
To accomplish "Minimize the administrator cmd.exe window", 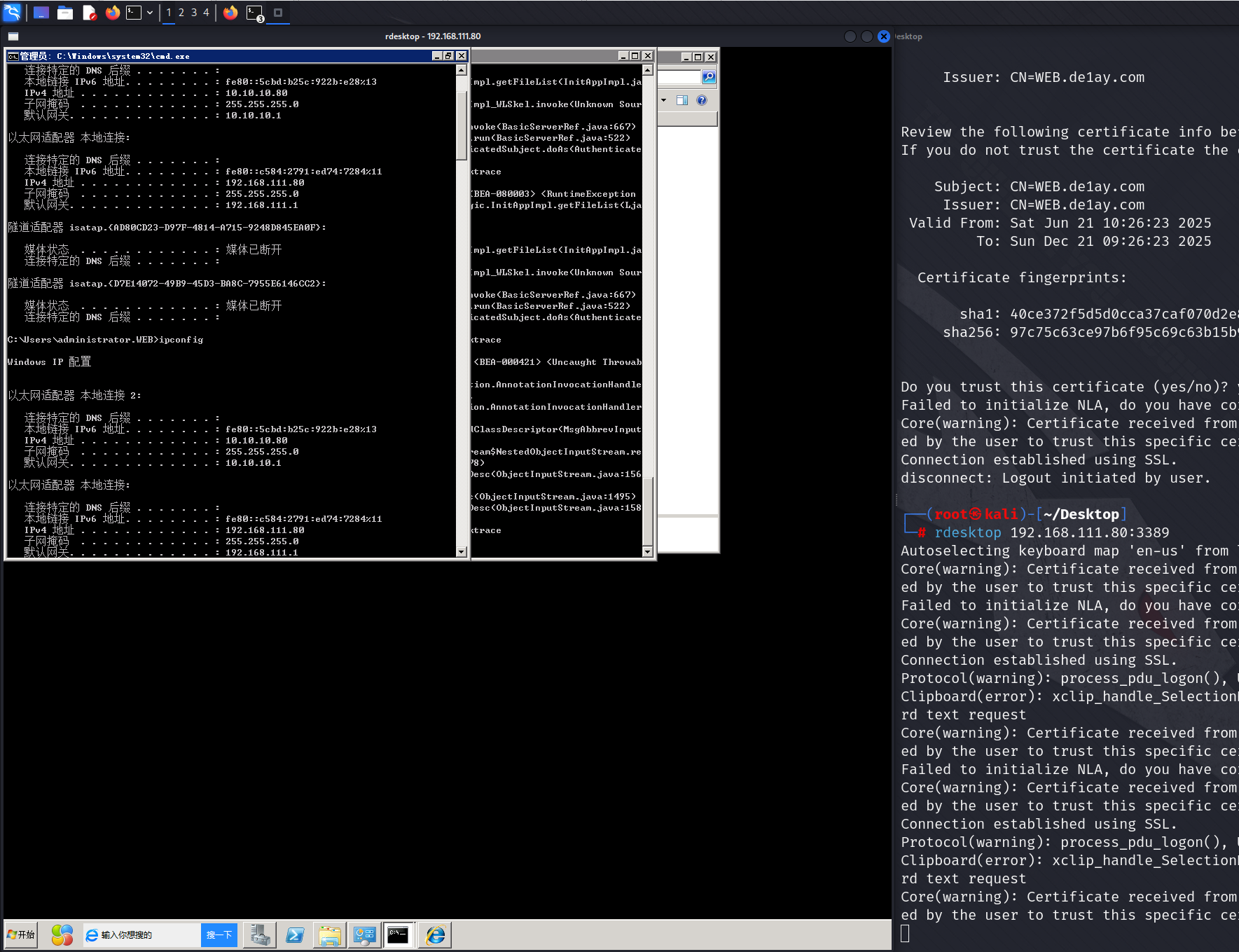I will [438, 56].
